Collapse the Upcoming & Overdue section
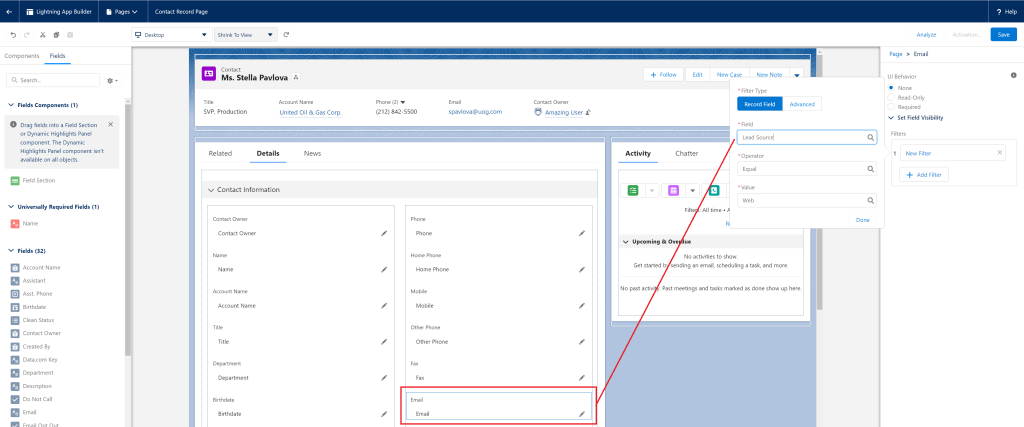The height and width of the screenshot is (427, 1024). pyautogui.click(x=626, y=242)
